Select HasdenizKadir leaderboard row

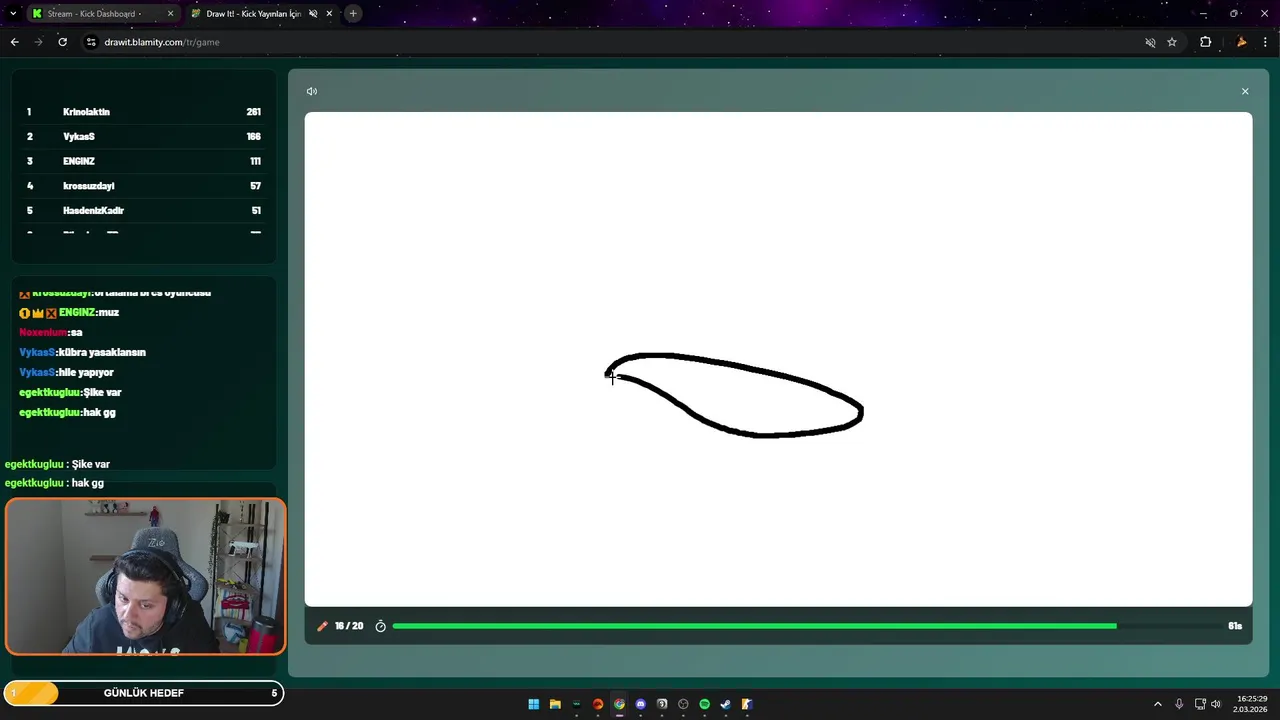tap(144, 211)
